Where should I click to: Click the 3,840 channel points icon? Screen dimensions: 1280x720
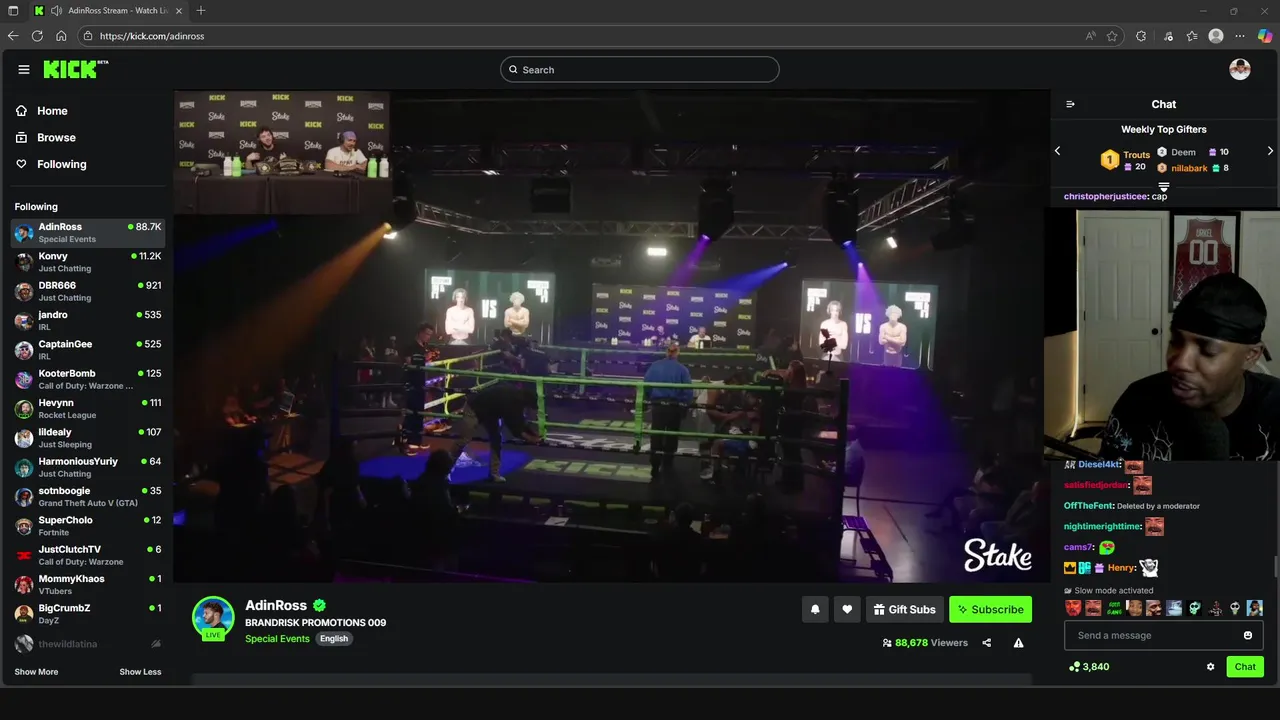pyautogui.click(x=1074, y=667)
